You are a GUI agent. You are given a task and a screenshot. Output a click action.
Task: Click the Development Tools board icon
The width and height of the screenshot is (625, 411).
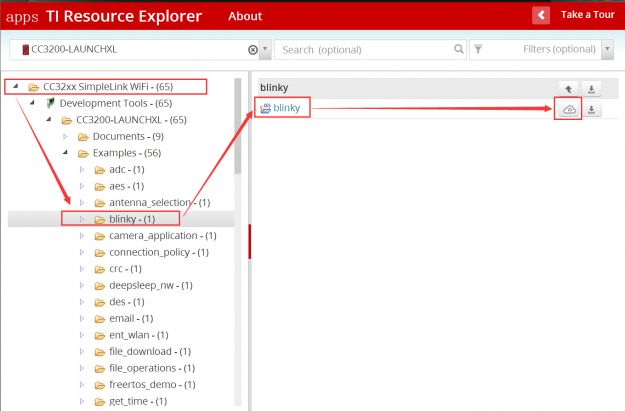[50, 103]
